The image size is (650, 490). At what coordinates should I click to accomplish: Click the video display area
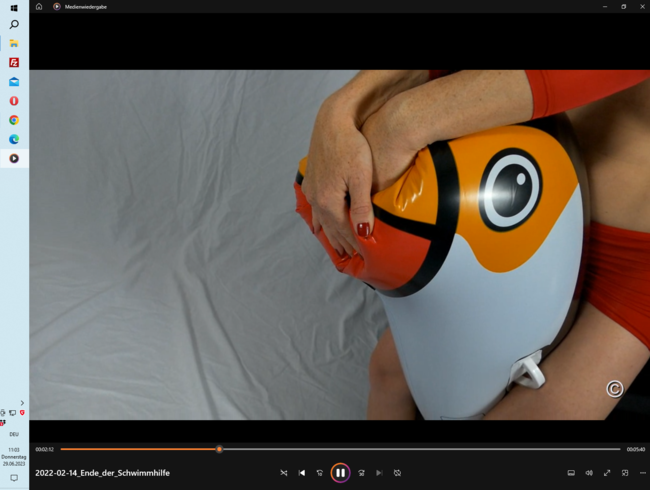click(340, 245)
